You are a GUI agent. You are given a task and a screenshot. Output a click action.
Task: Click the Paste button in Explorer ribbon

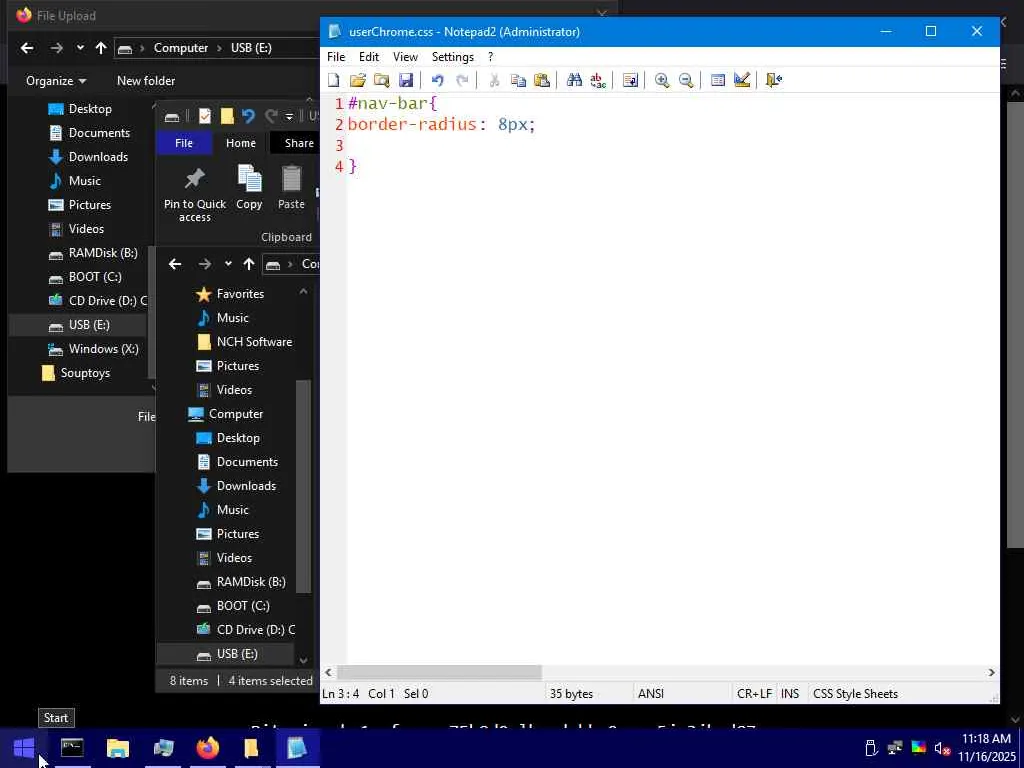click(291, 188)
